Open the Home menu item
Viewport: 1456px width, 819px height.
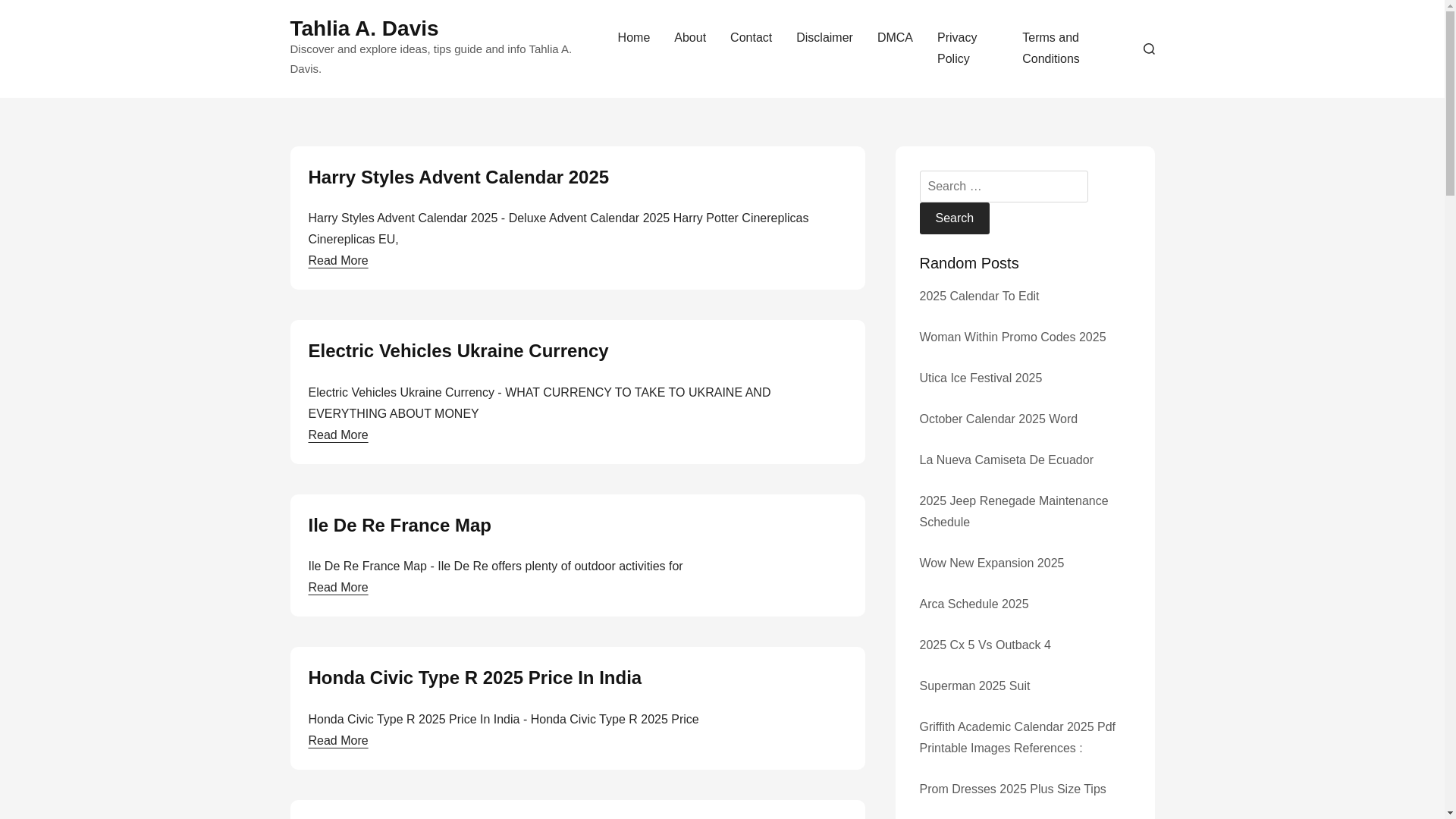[x=633, y=38]
